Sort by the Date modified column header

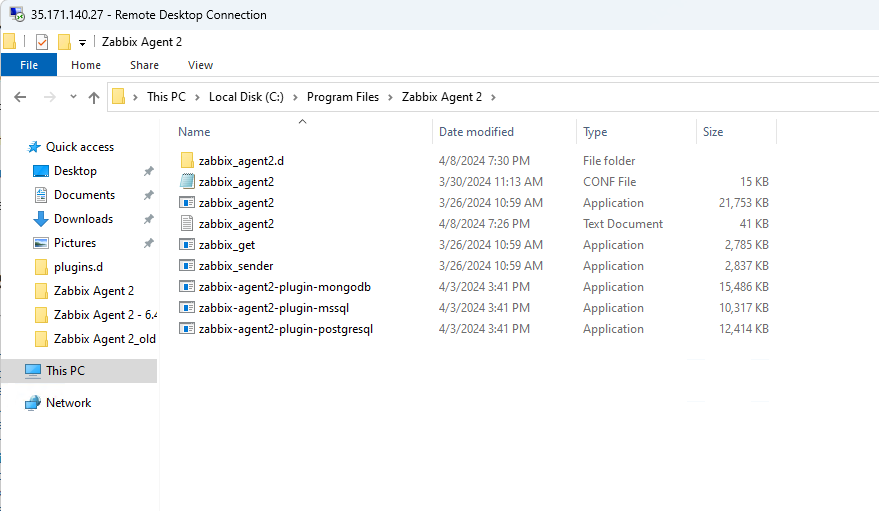pos(476,132)
